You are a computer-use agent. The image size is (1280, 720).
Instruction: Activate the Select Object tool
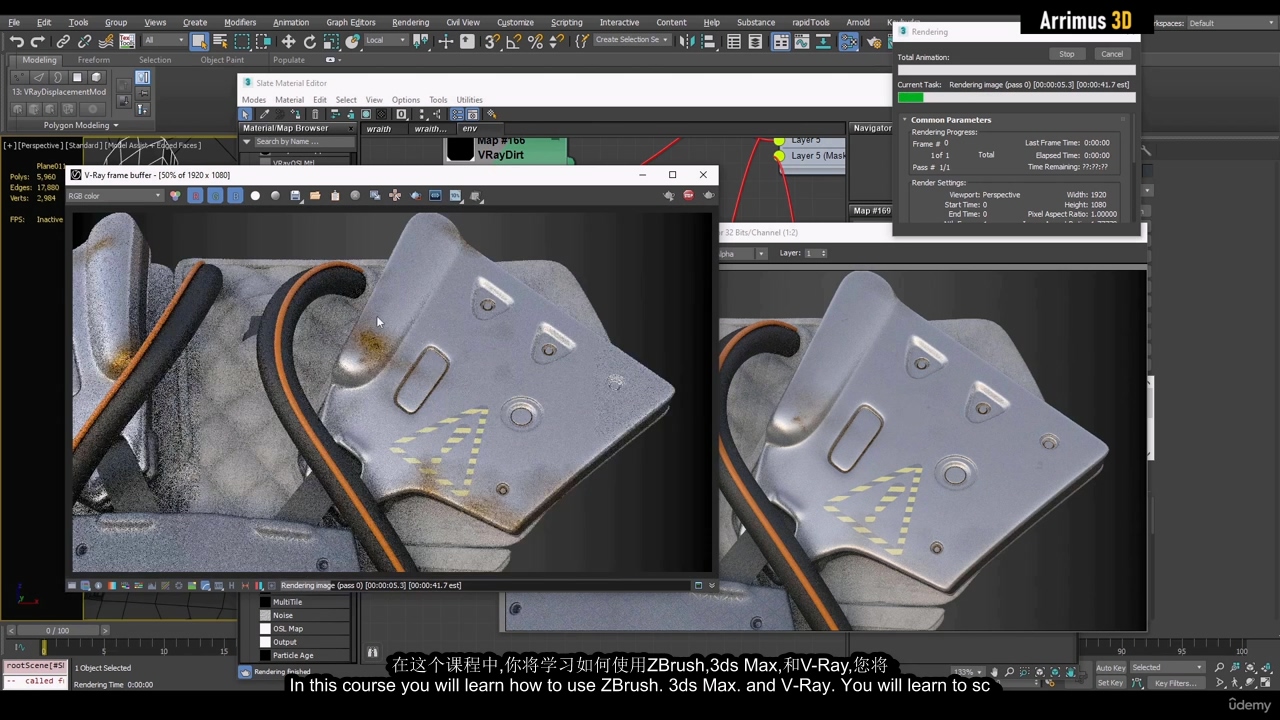coord(199,41)
